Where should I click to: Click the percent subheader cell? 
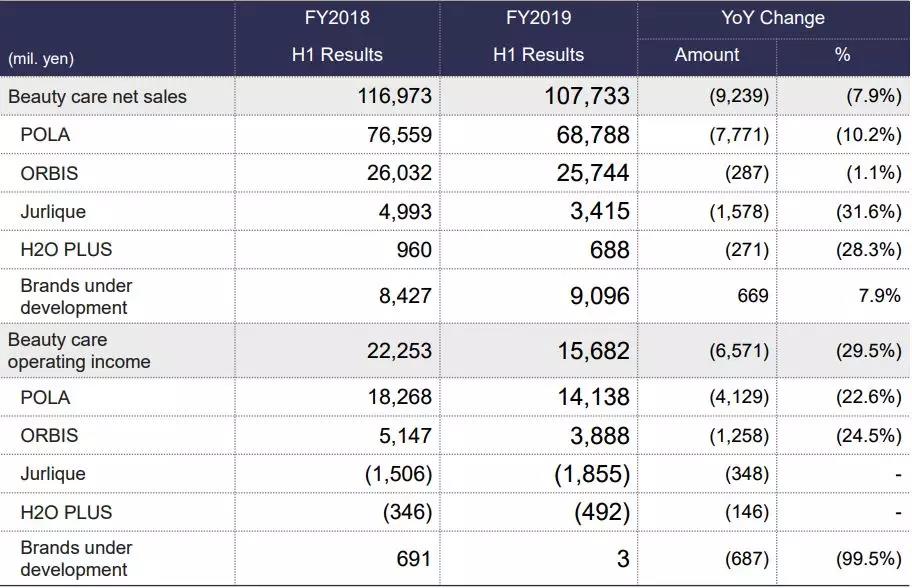point(843,55)
